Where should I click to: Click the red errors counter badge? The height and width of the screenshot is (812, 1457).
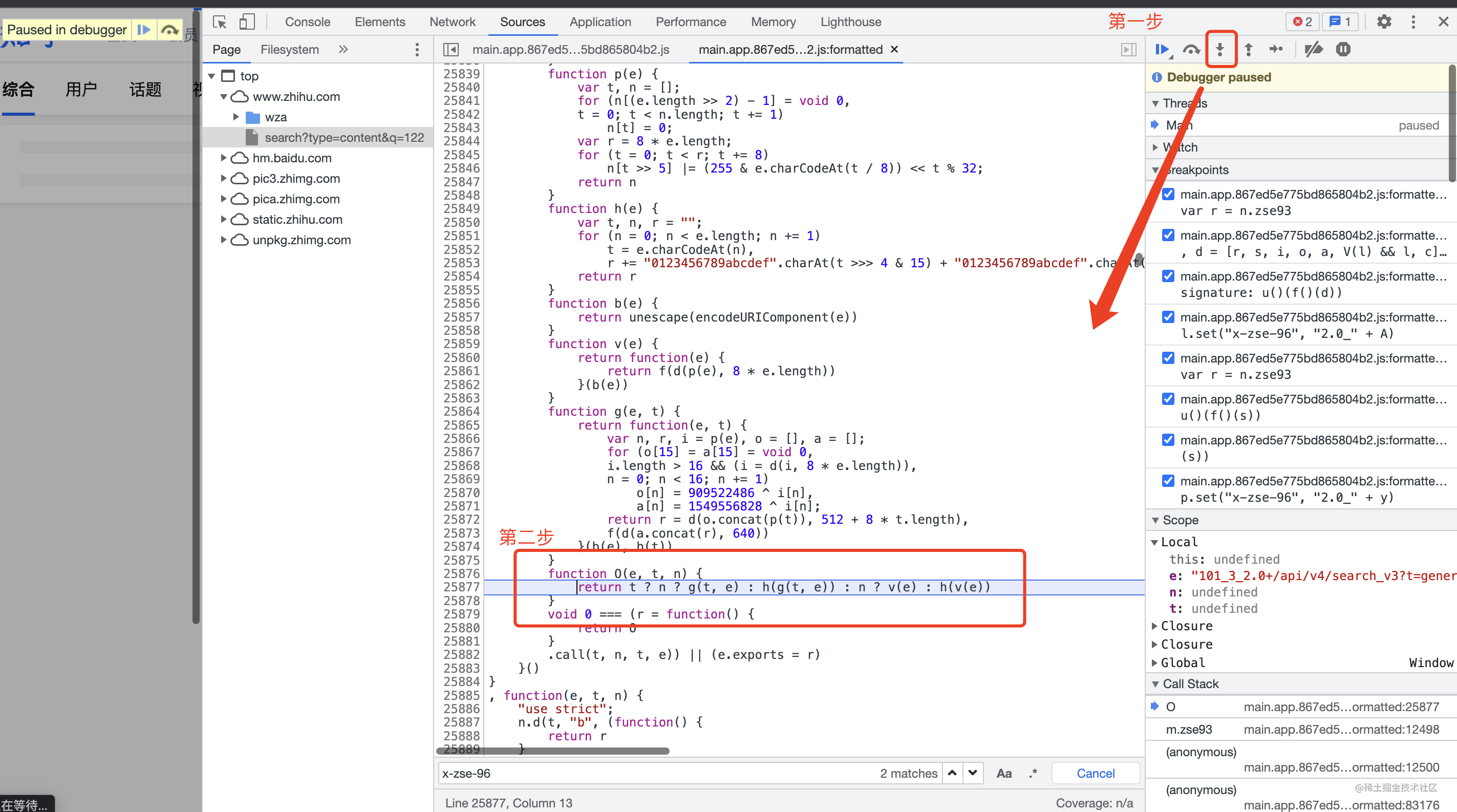tap(1302, 22)
